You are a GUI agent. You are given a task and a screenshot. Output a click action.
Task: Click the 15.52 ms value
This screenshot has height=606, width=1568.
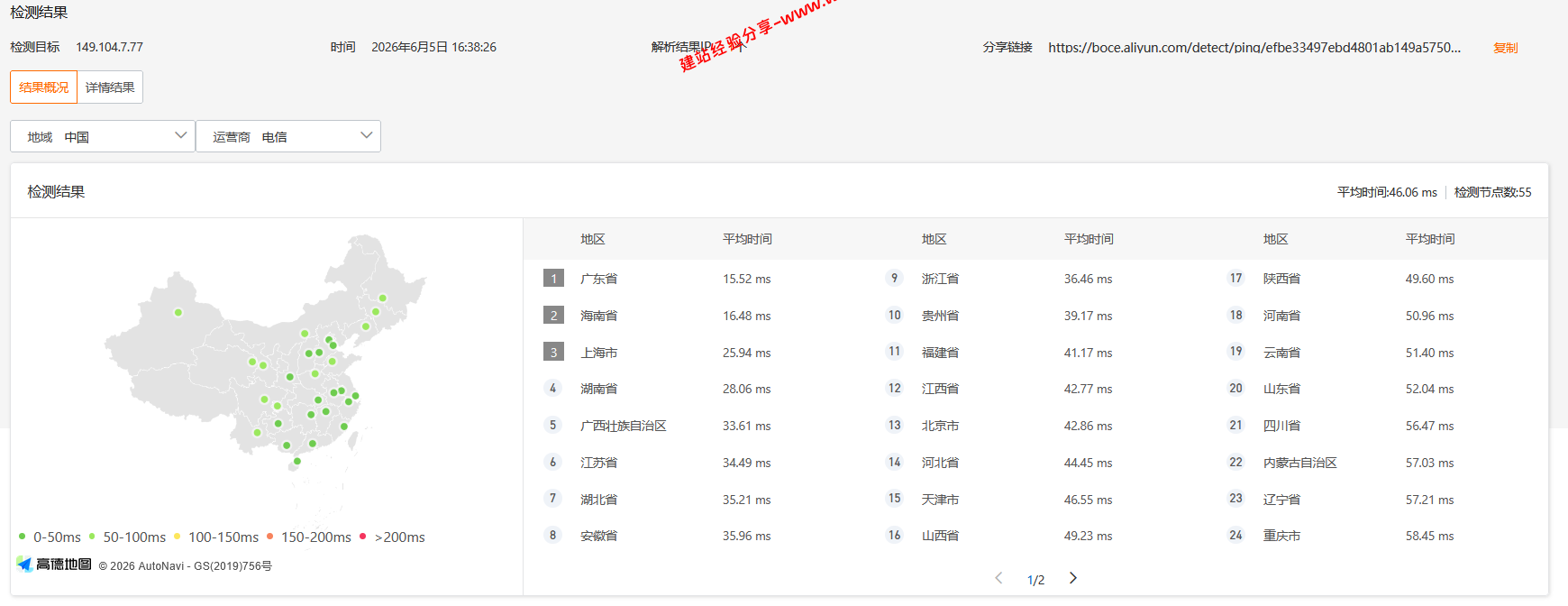pos(747,280)
